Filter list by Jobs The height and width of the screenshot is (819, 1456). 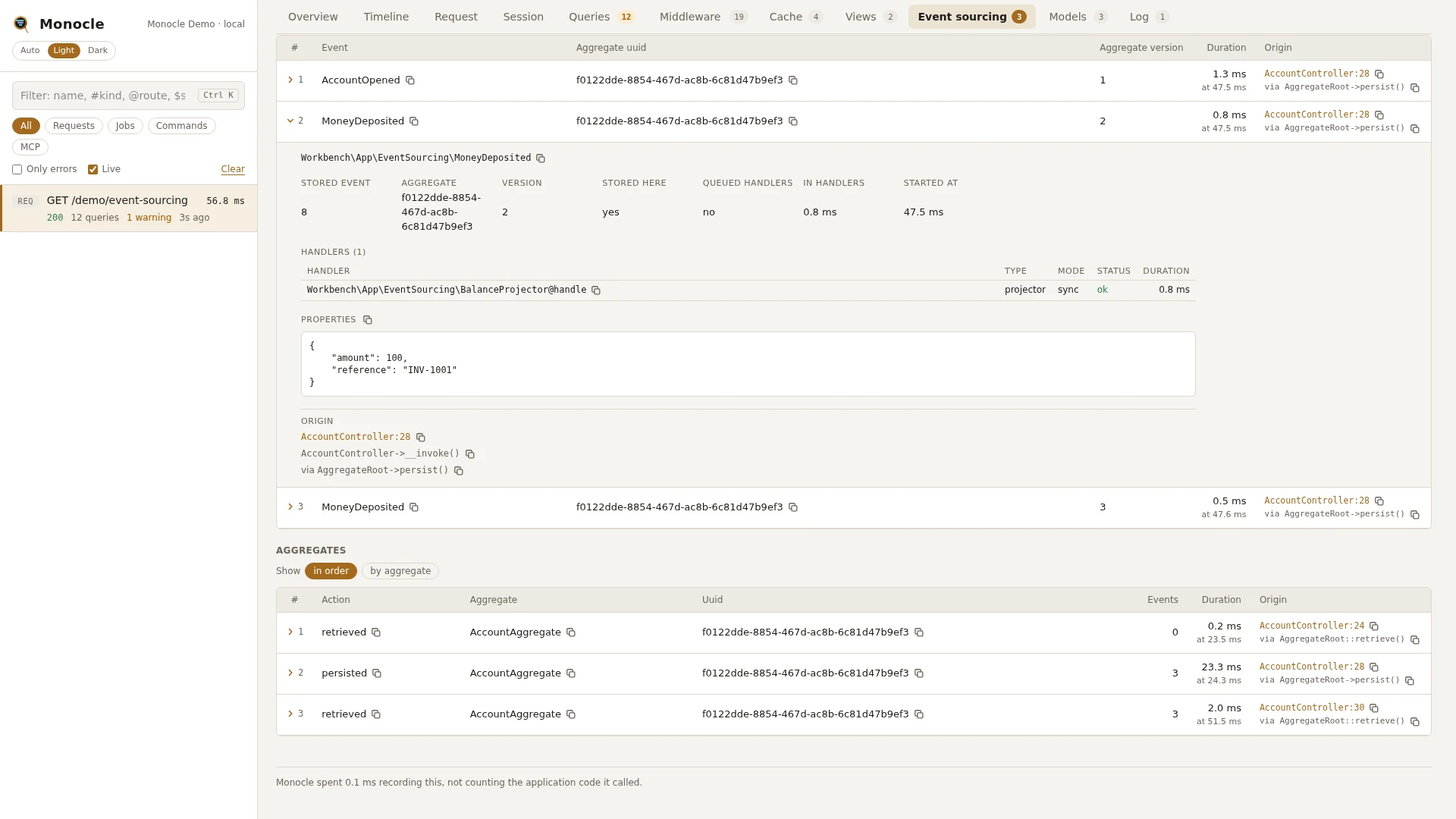coord(125,126)
